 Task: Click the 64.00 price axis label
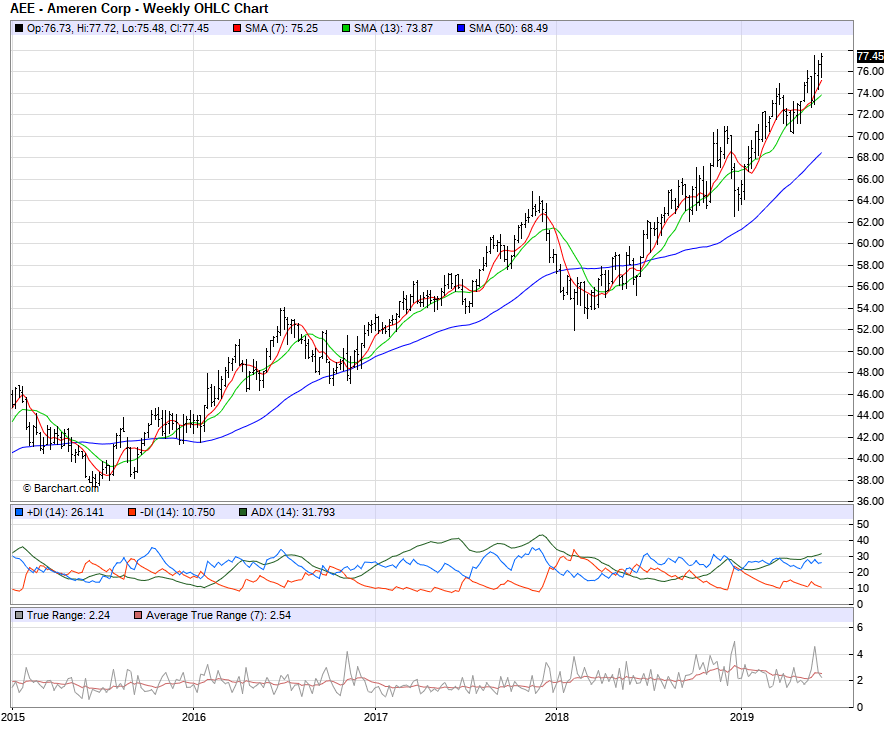tap(870, 200)
